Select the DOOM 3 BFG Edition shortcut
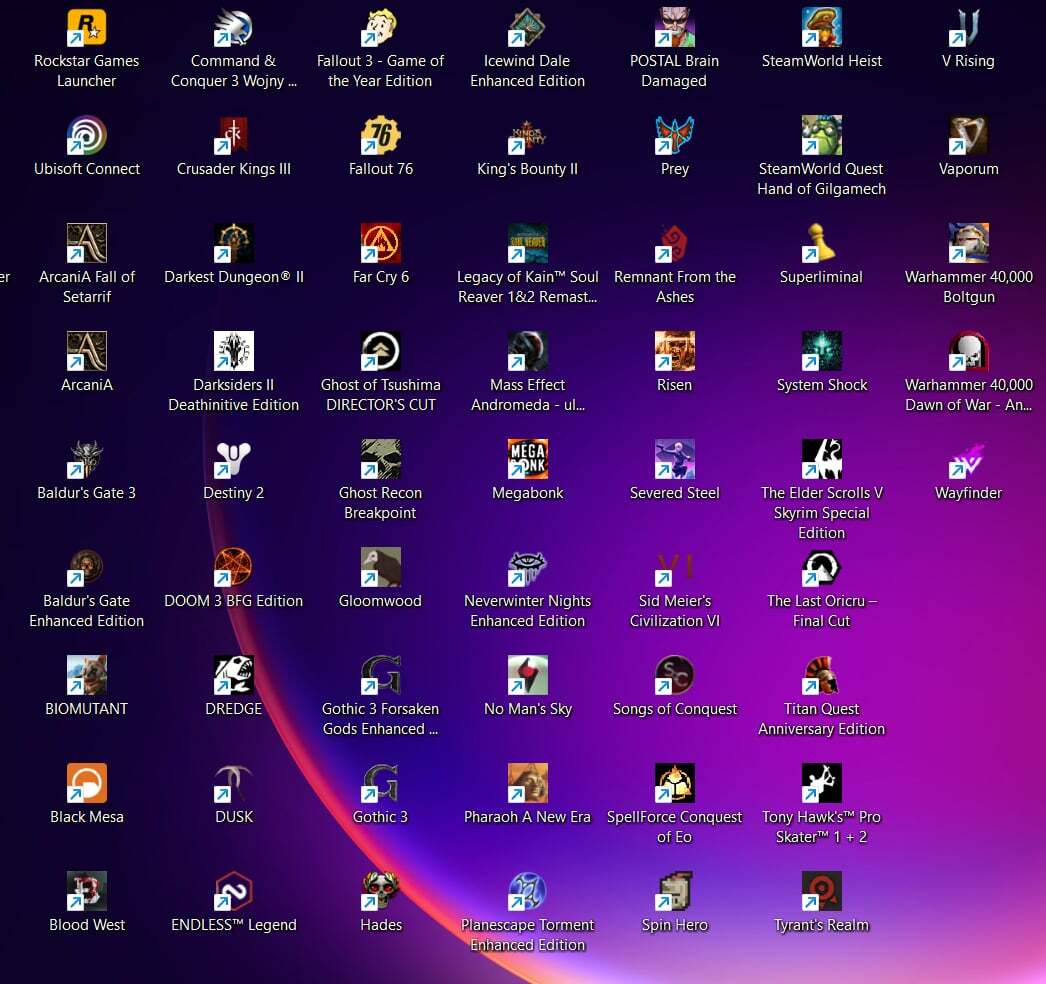The height and width of the screenshot is (984, 1046). point(234,568)
